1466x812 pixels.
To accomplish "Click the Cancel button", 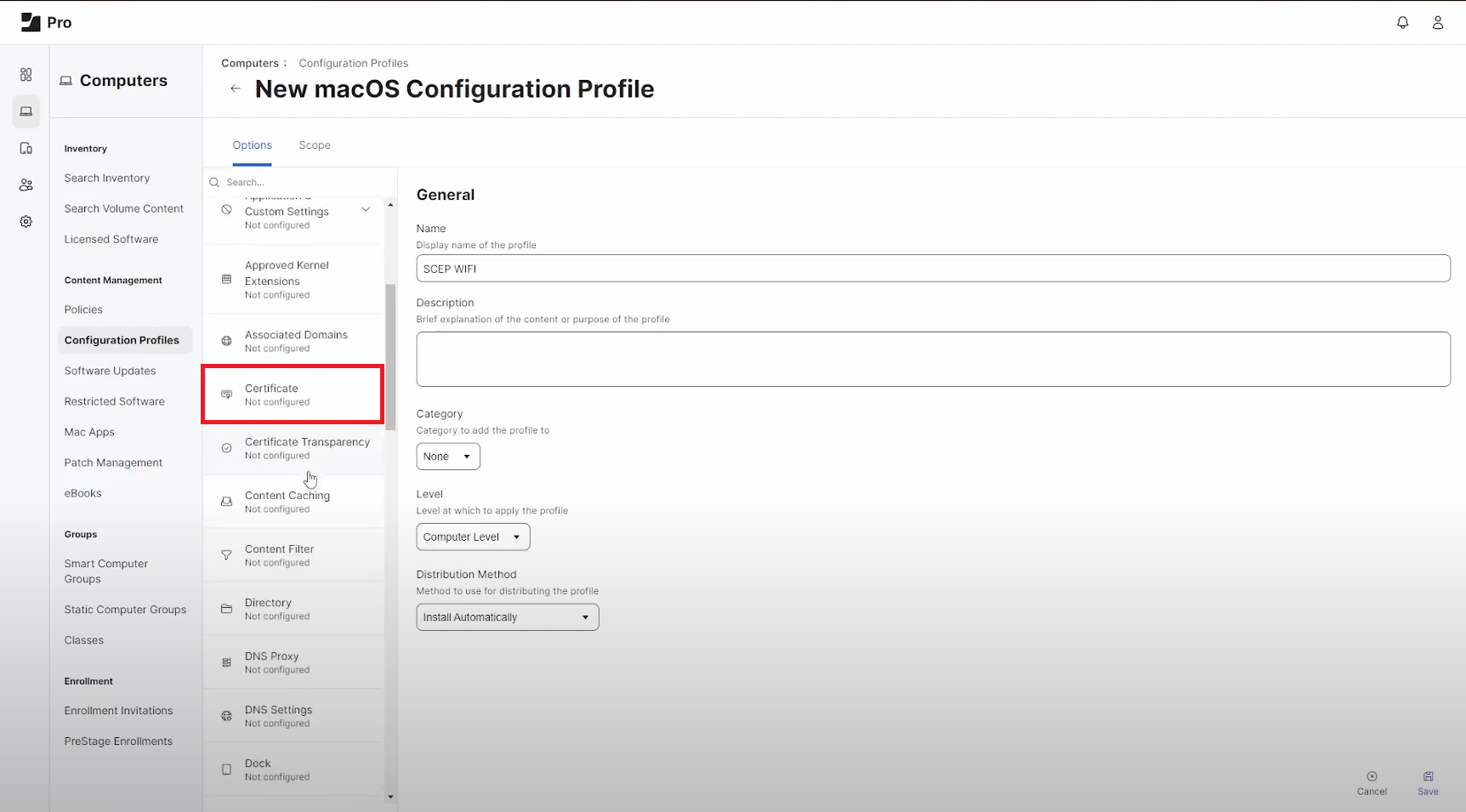I will pyautogui.click(x=1371, y=782).
